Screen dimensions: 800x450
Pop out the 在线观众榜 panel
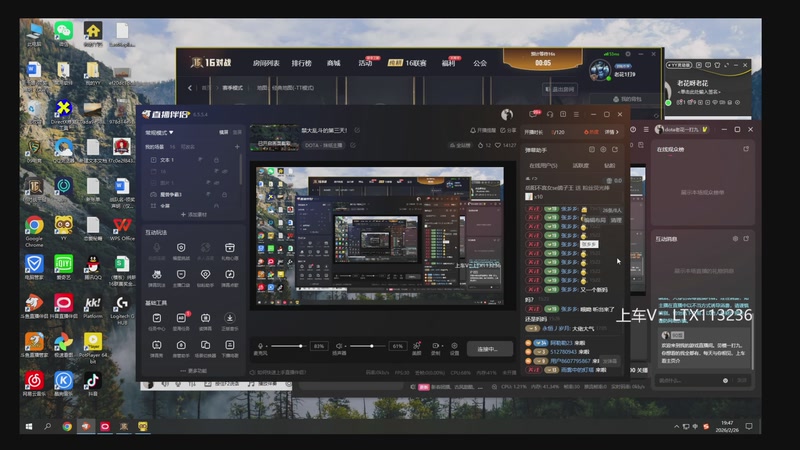coord(746,149)
